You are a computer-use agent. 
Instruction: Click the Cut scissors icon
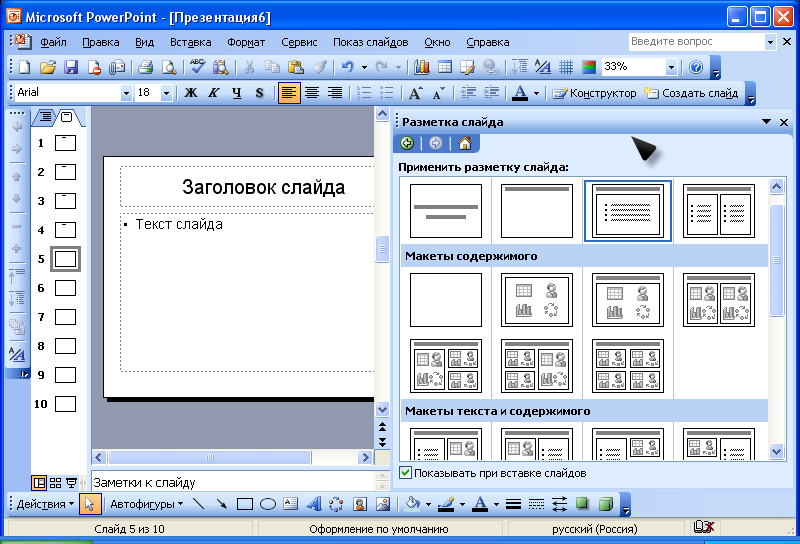[249, 67]
